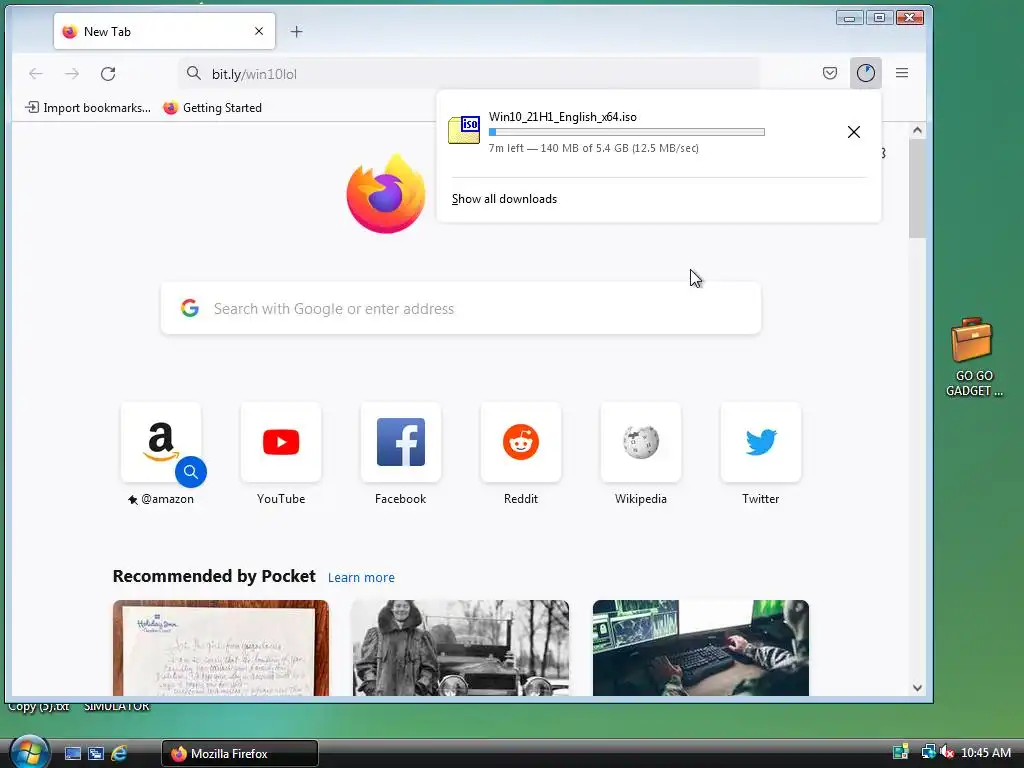This screenshot has width=1024, height=768.
Task: Click the leftmost system tray icon
Action: pyautogui.click(x=901, y=752)
